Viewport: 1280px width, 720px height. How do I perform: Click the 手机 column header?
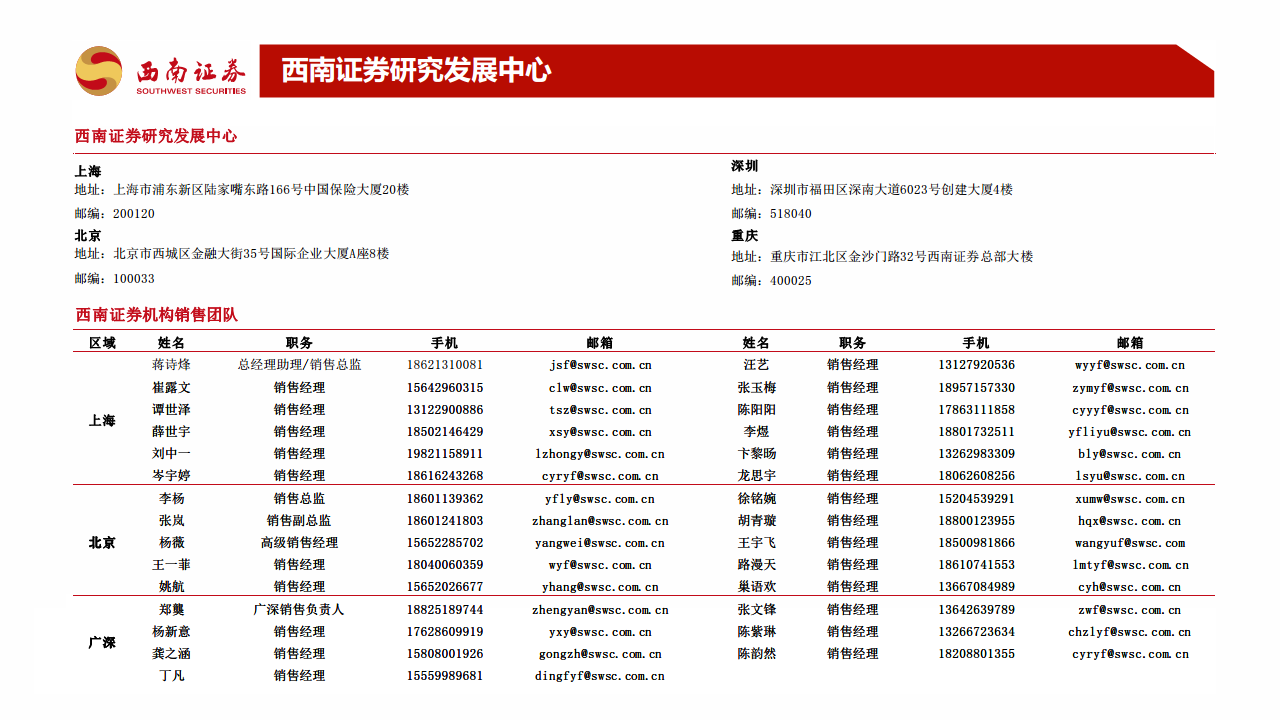point(443,341)
